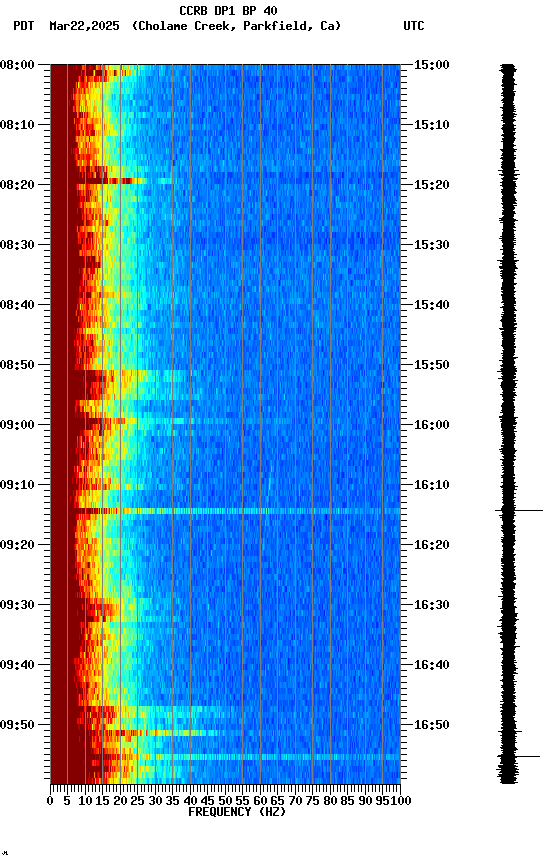Click the 08:50 PDT time label
The width and height of the screenshot is (552, 864).
tap(17, 365)
